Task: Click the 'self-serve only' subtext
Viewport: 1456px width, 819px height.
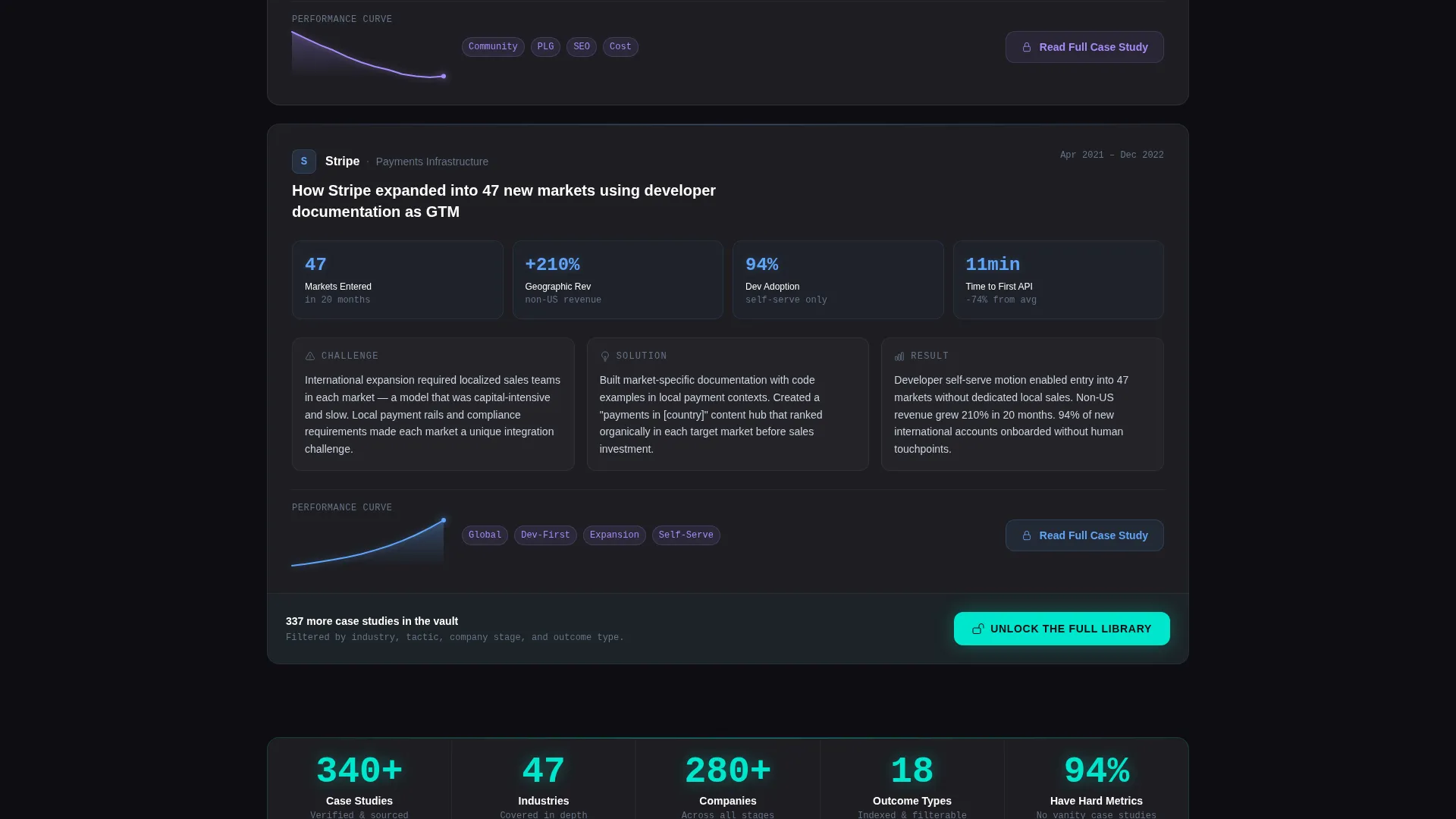Action: tap(786, 300)
